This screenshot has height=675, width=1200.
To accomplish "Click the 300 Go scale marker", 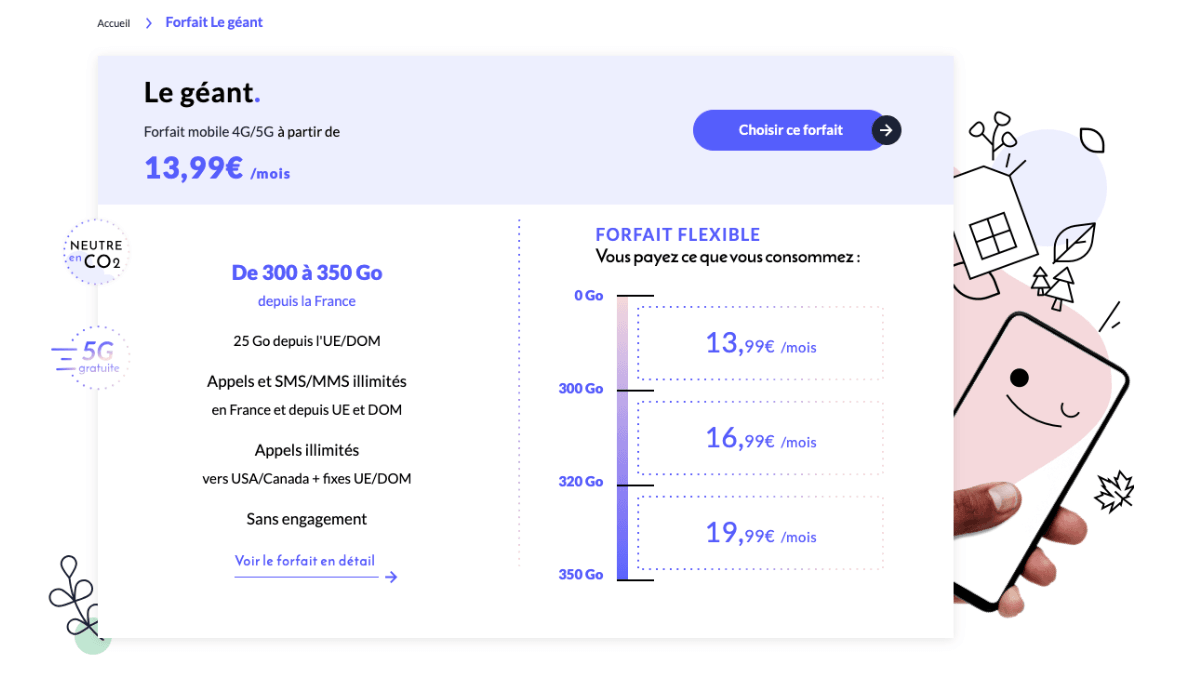I will tap(581, 389).
